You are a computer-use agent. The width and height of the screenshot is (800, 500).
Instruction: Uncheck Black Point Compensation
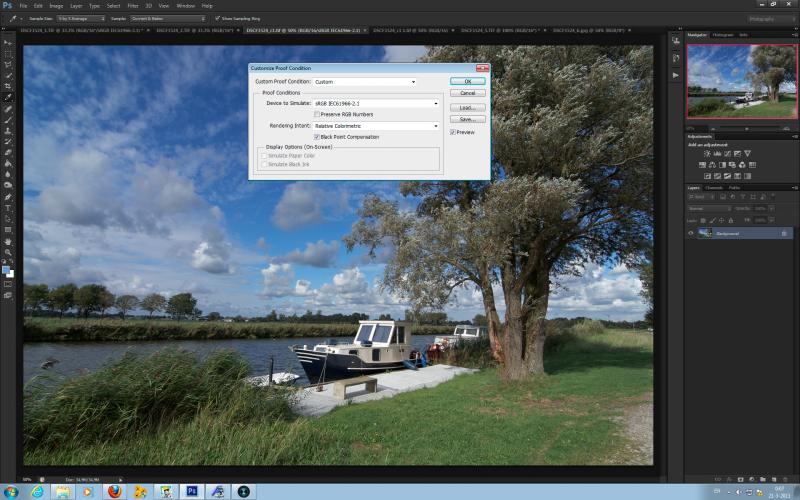(317, 137)
